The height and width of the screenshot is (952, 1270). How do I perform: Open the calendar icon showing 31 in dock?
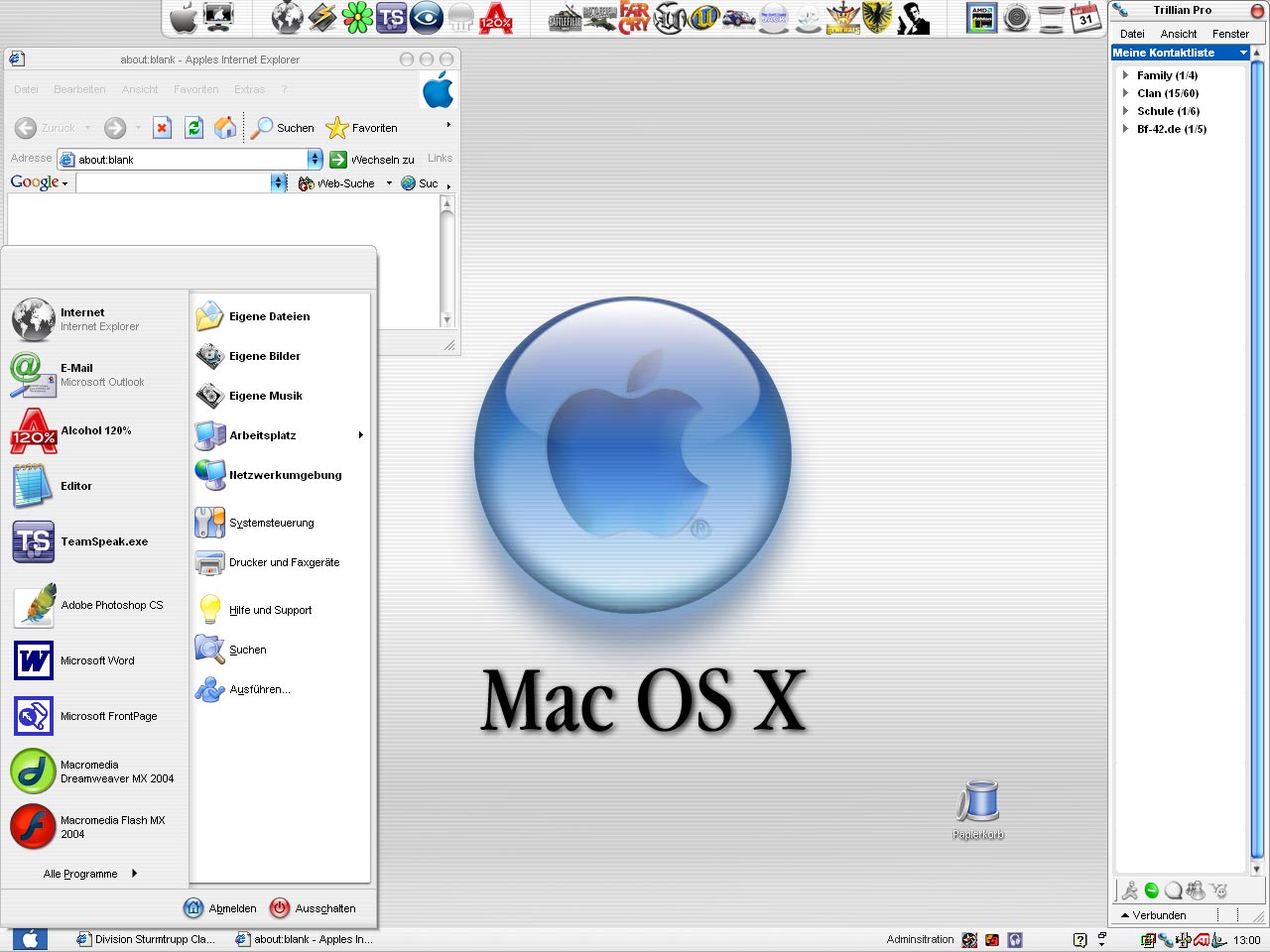(x=1086, y=18)
